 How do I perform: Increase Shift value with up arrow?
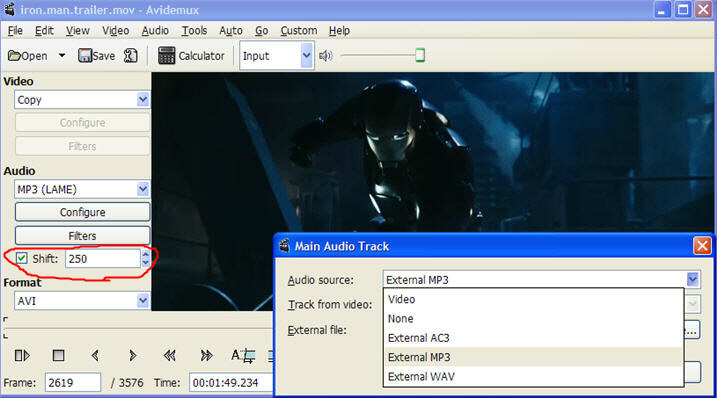[145, 254]
